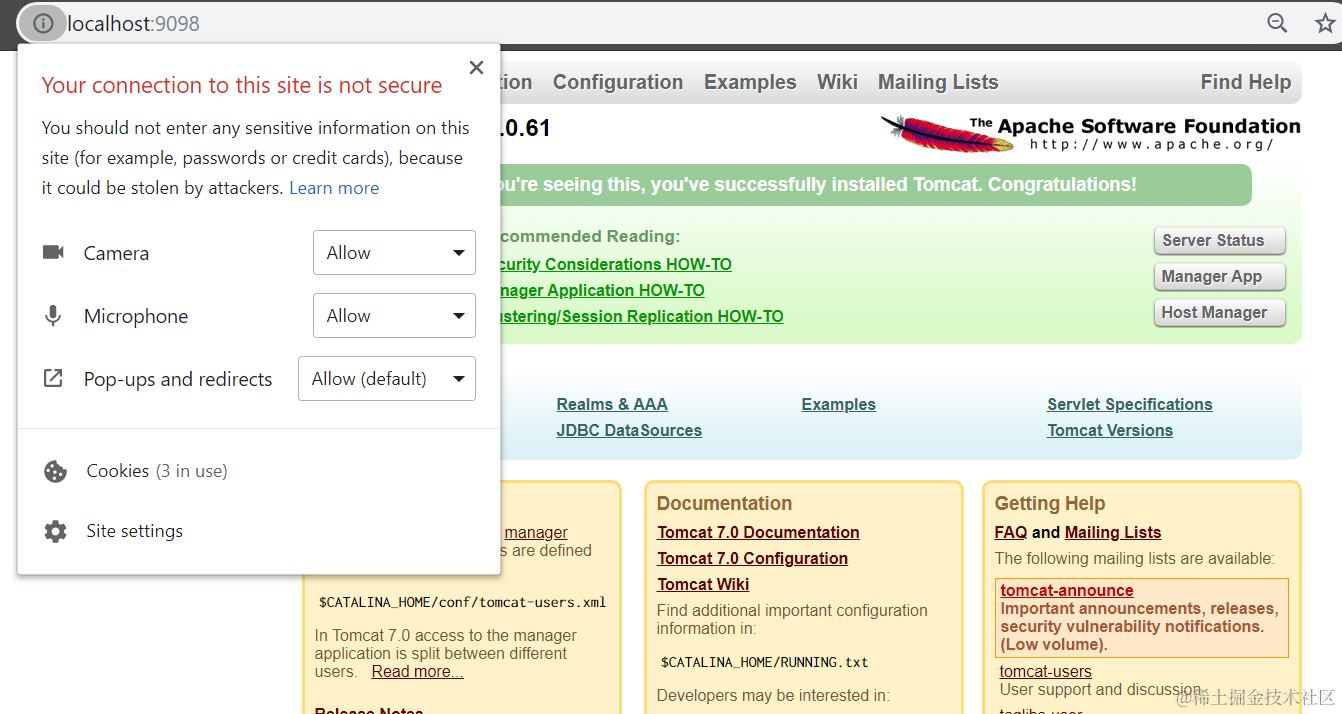Open Tomcat 7.0 Documentation link

pyautogui.click(x=758, y=532)
